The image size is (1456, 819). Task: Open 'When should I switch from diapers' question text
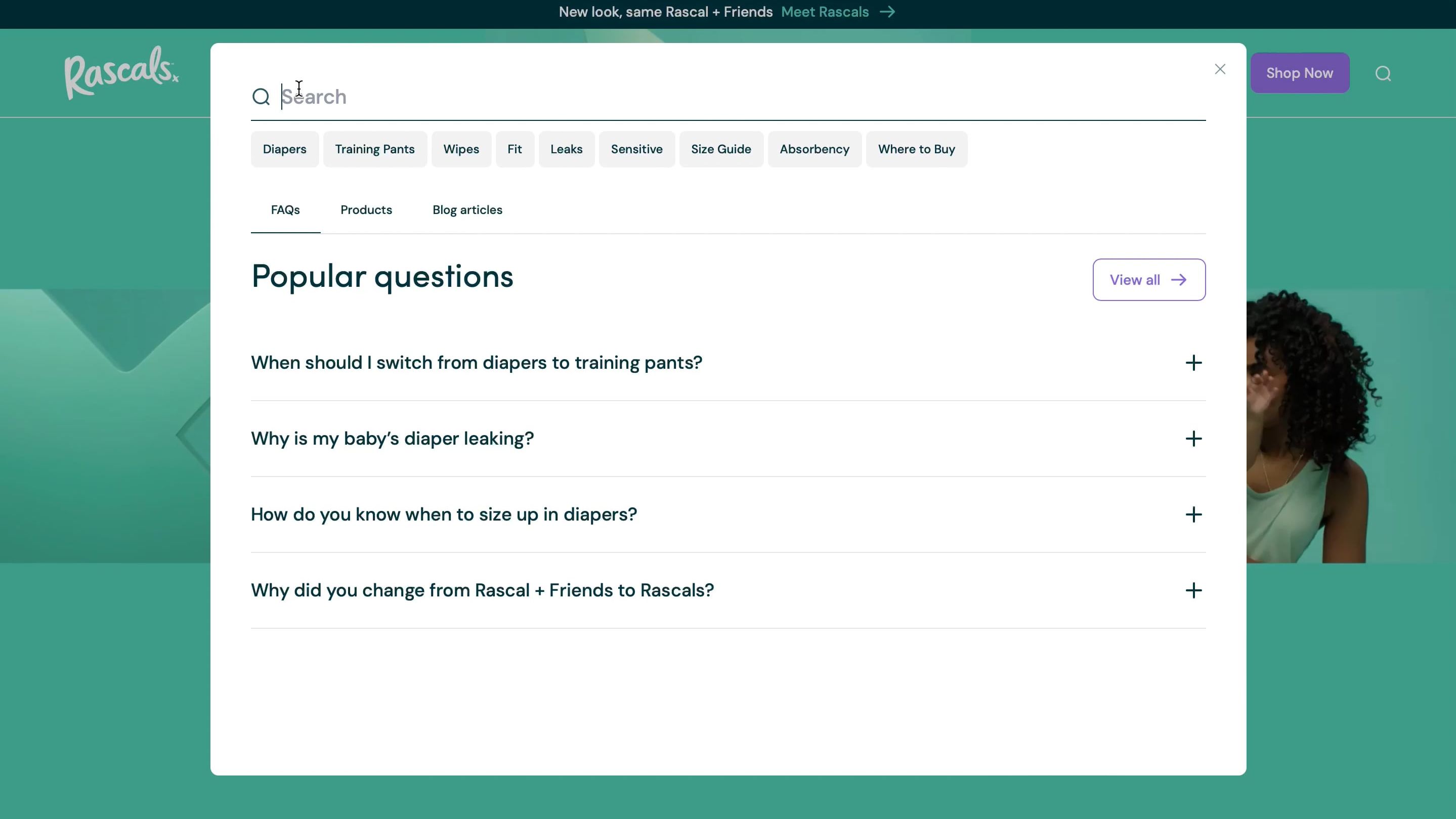point(477,363)
